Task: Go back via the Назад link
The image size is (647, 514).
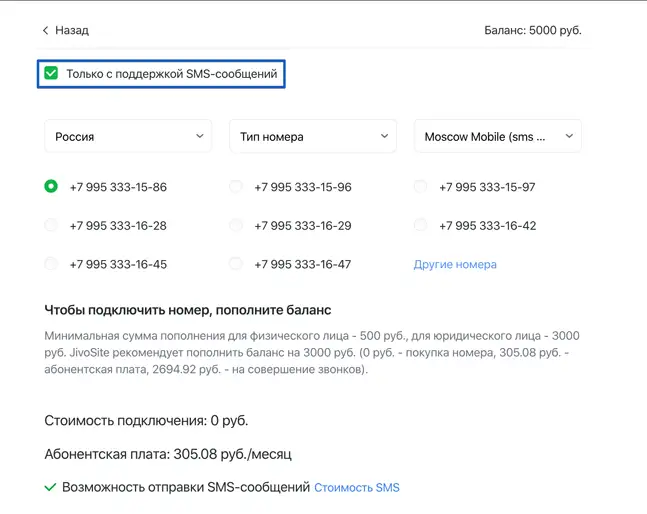Action: tap(71, 31)
